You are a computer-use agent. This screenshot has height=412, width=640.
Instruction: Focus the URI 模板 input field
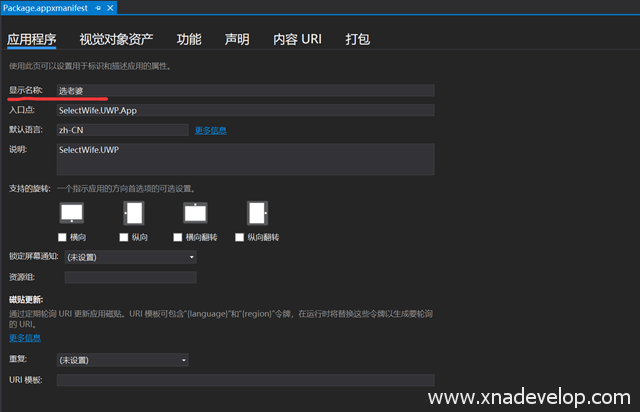coord(245,380)
